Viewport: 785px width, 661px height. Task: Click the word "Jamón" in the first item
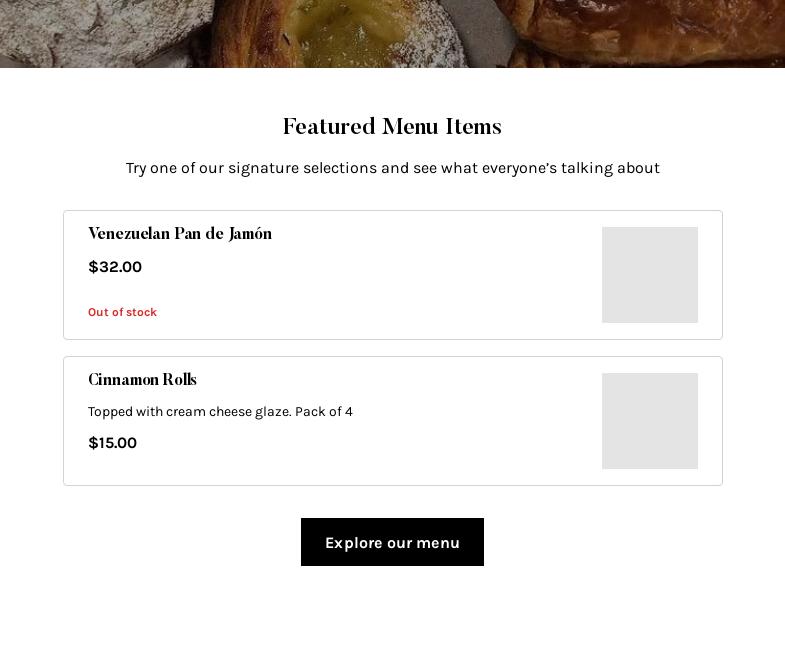pyautogui.click(x=250, y=234)
